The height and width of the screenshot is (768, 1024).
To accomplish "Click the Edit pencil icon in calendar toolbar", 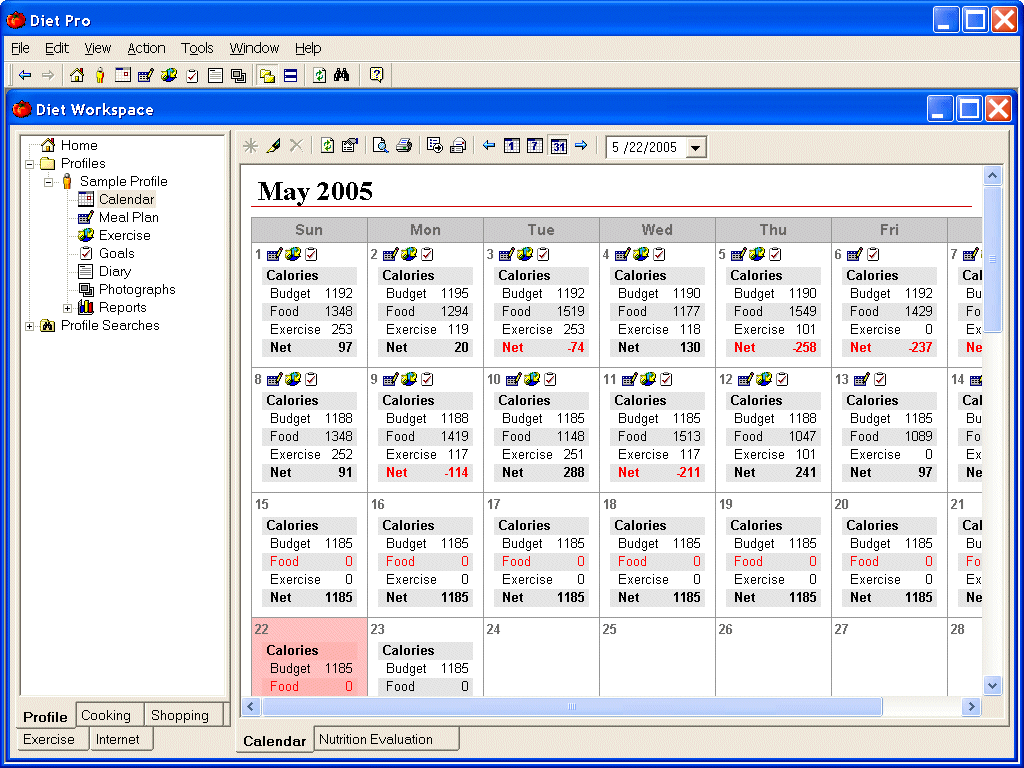I will click(273, 146).
